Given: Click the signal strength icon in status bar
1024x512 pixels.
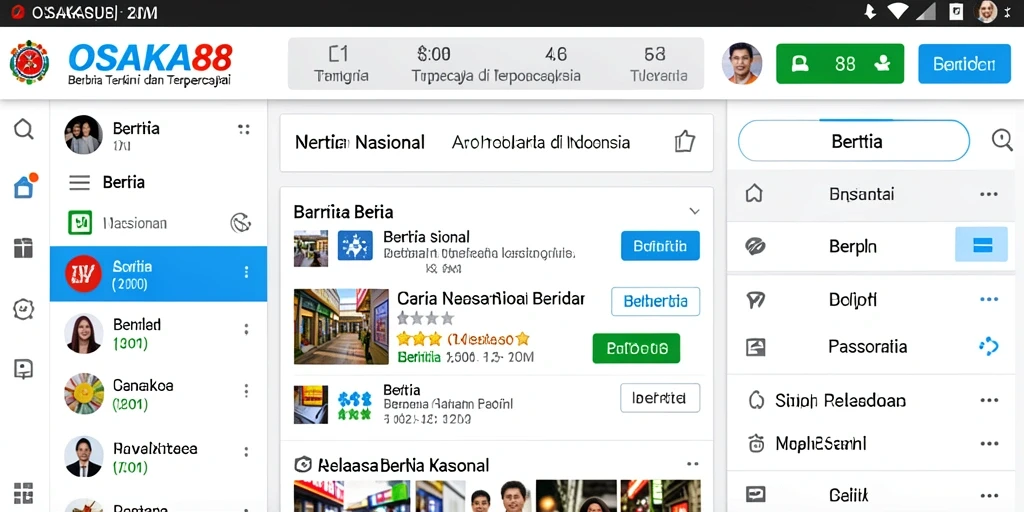Looking at the screenshot, I should click(x=927, y=11).
